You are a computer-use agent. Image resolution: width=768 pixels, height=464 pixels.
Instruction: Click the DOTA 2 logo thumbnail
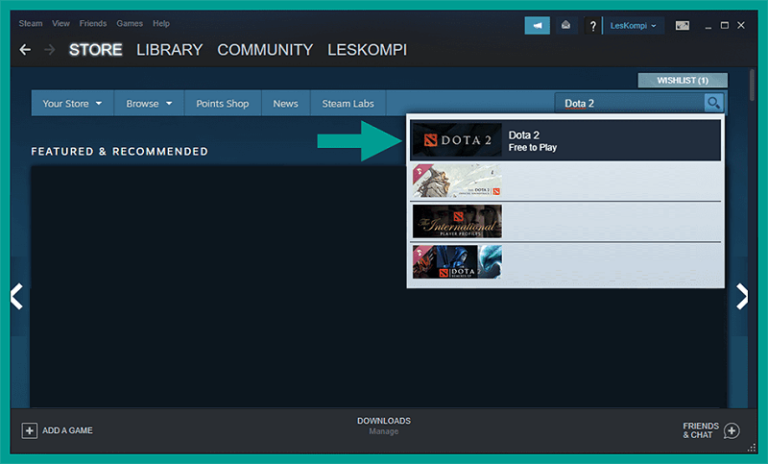point(457,140)
